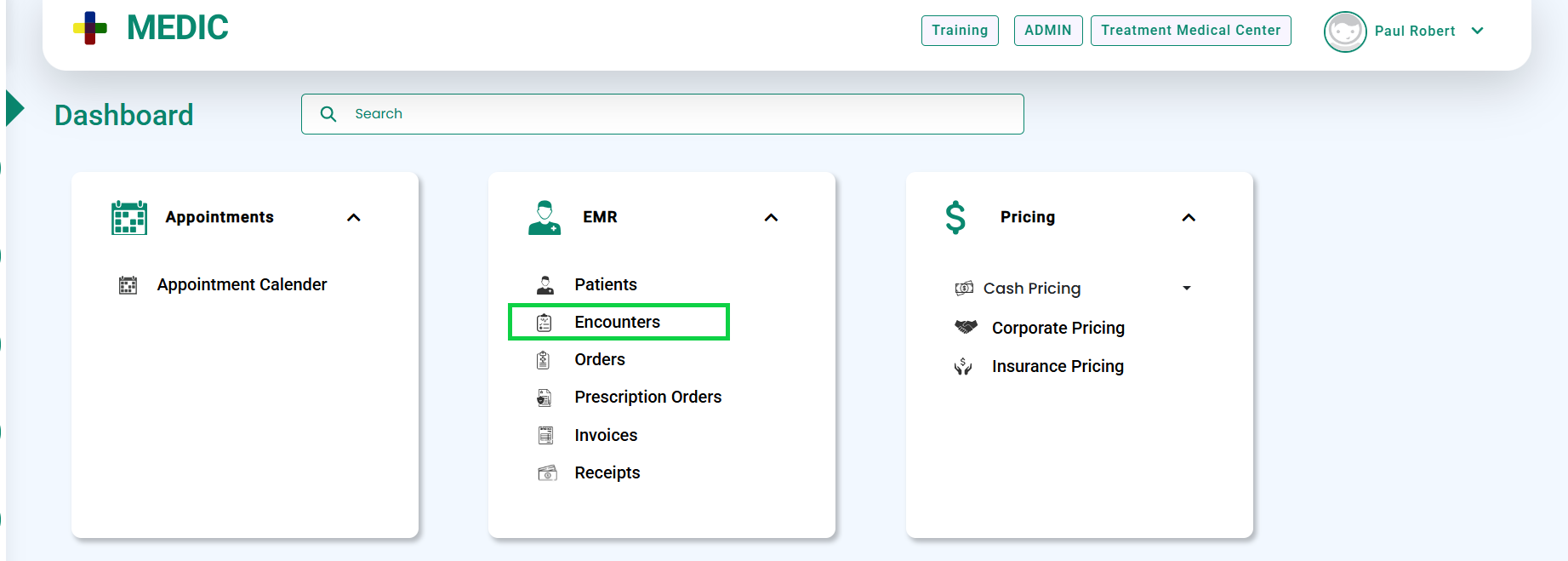Collapse the Pricing card chevron
The width and height of the screenshot is (1568, 561).
click(1189, 218)
